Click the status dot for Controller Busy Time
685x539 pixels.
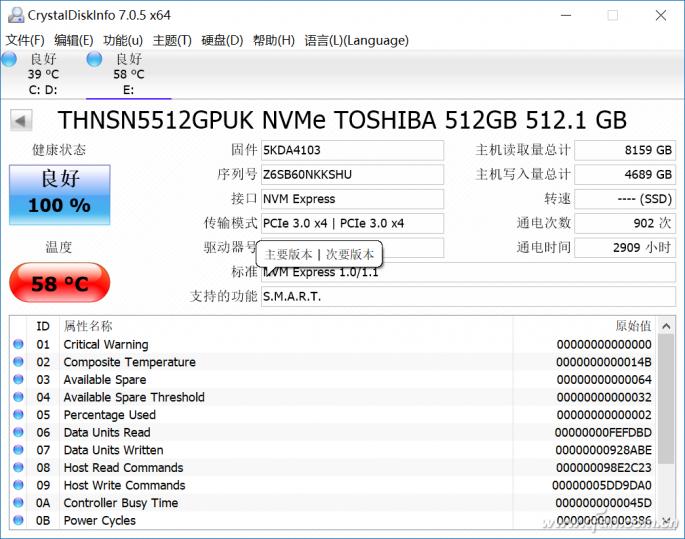[x=18, y=503]
